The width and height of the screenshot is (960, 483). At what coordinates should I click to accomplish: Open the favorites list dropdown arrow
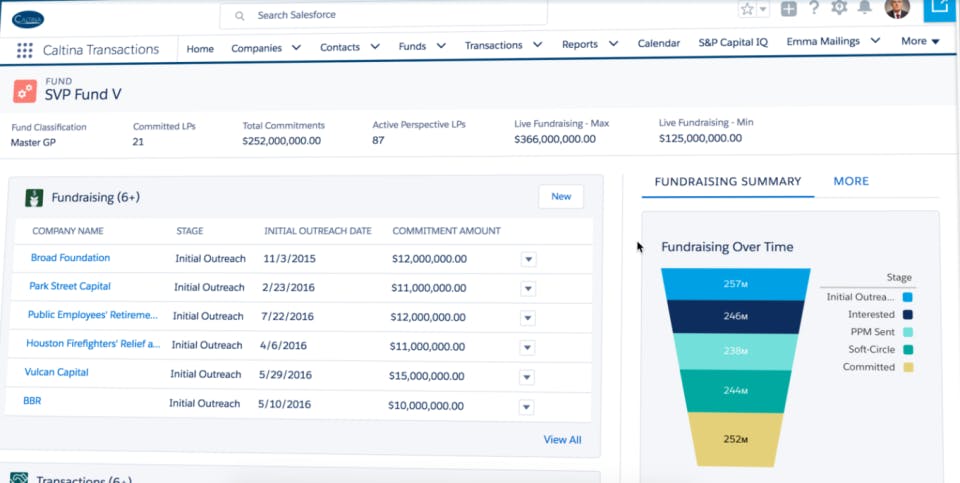pyautogui.click(x=763, y=9)
